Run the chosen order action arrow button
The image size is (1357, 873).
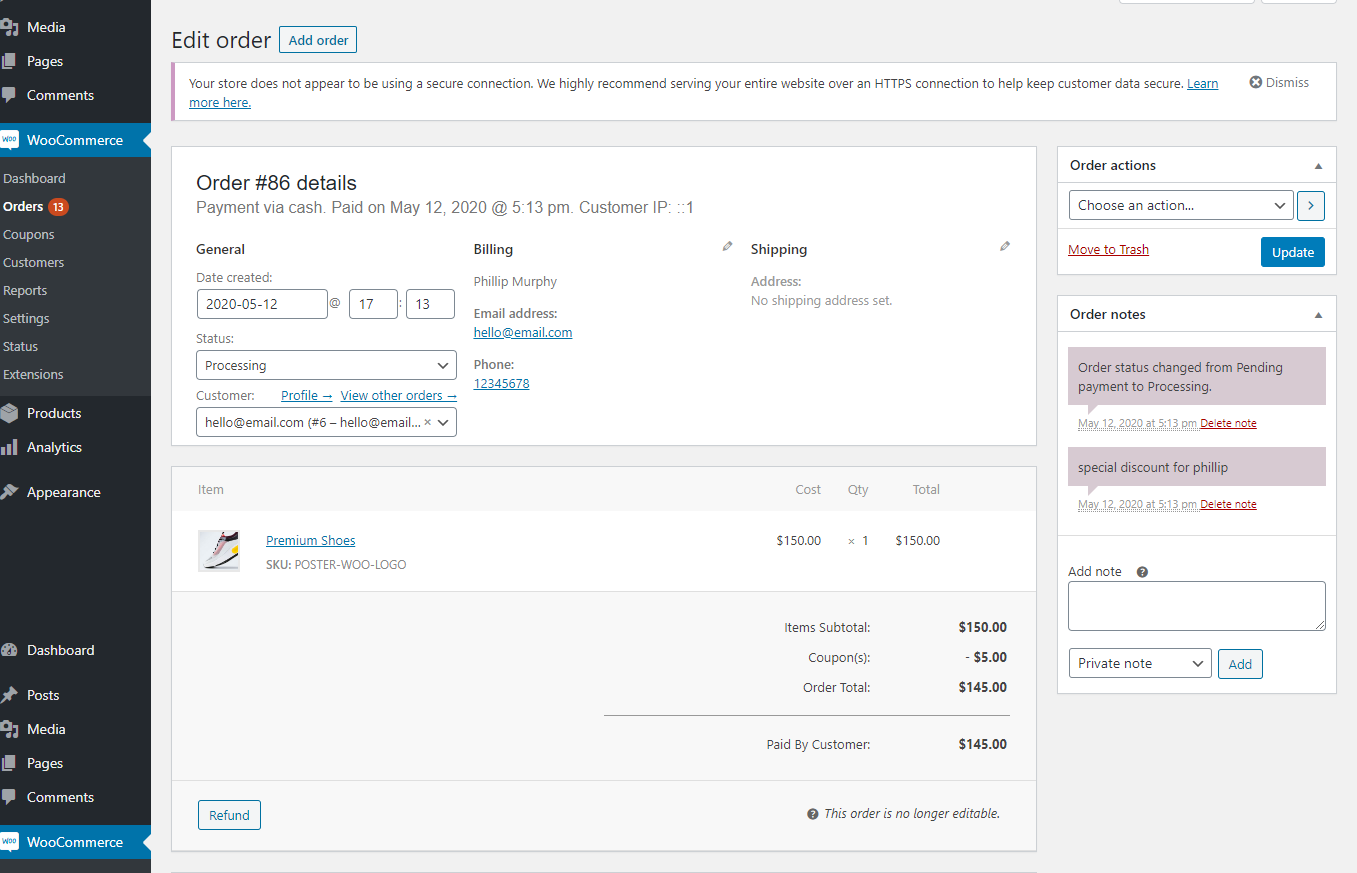pos(1310,206)
